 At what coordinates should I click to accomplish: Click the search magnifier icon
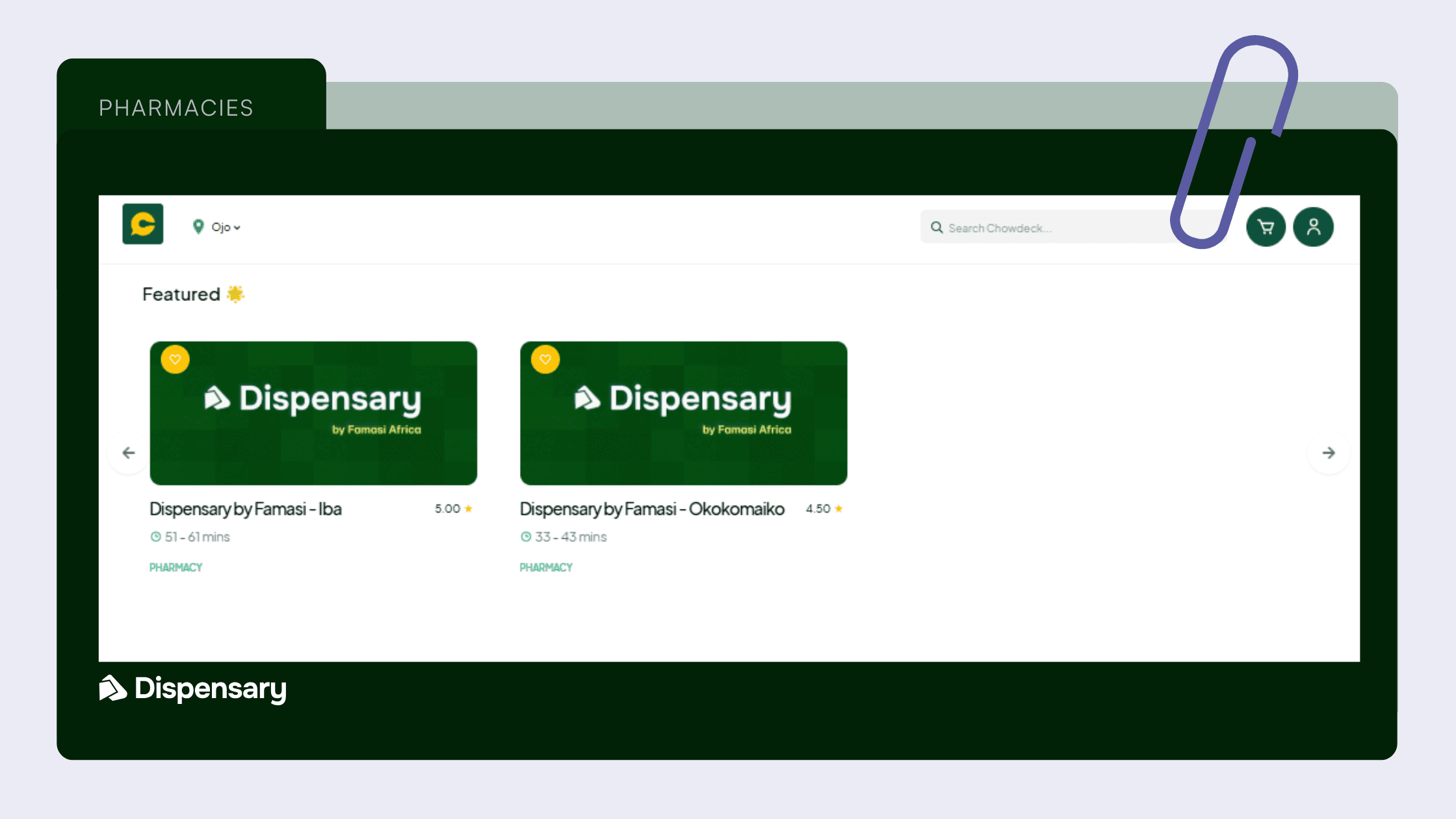tap(937, 227)
